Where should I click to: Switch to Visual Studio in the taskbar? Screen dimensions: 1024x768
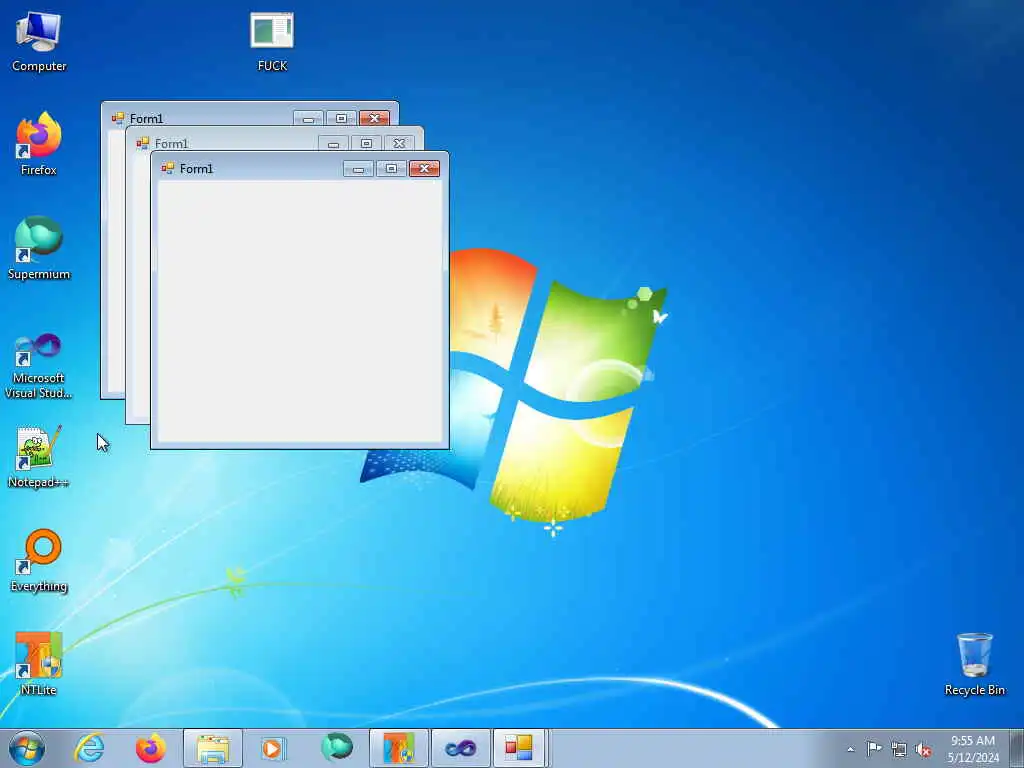[460, 748]
